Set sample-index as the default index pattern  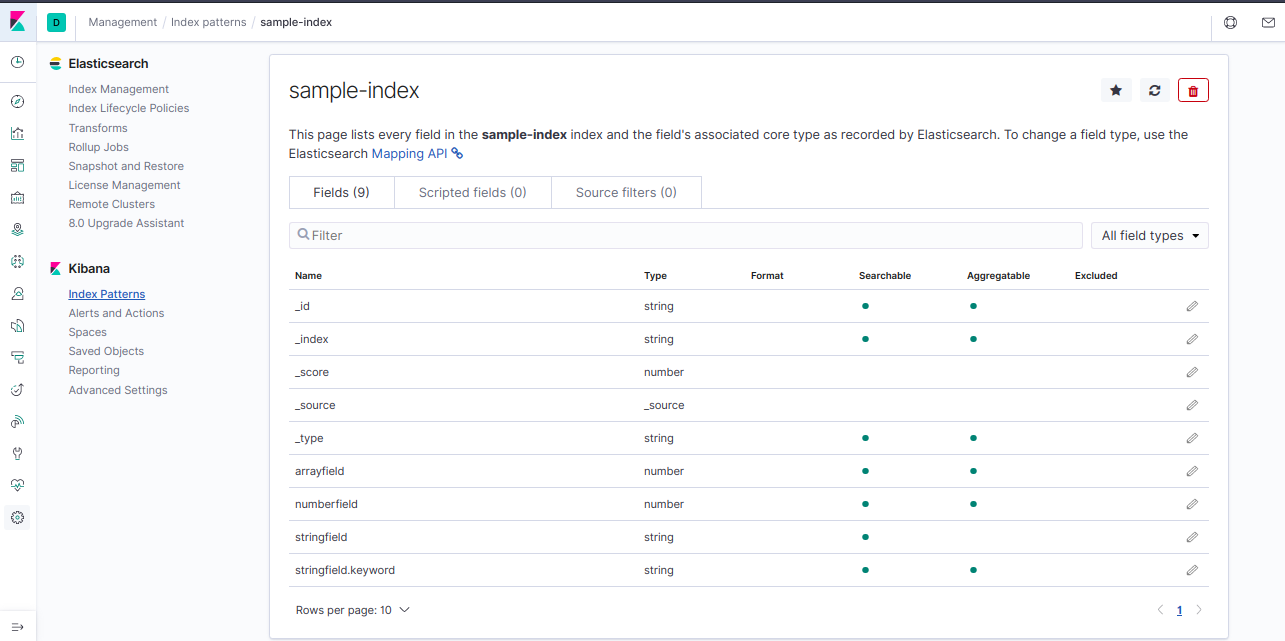(1116, 90)
